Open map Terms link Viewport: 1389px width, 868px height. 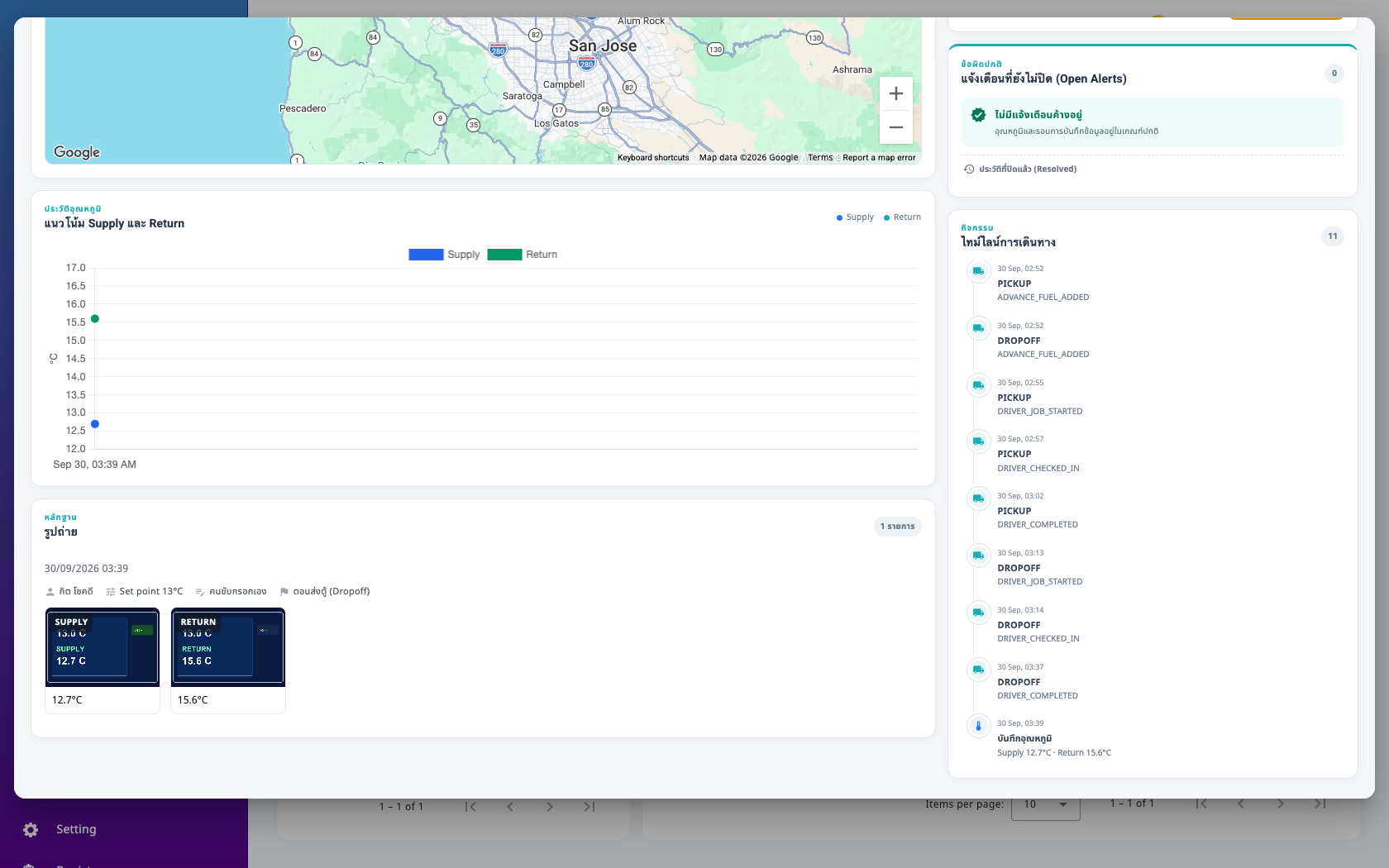820,158
